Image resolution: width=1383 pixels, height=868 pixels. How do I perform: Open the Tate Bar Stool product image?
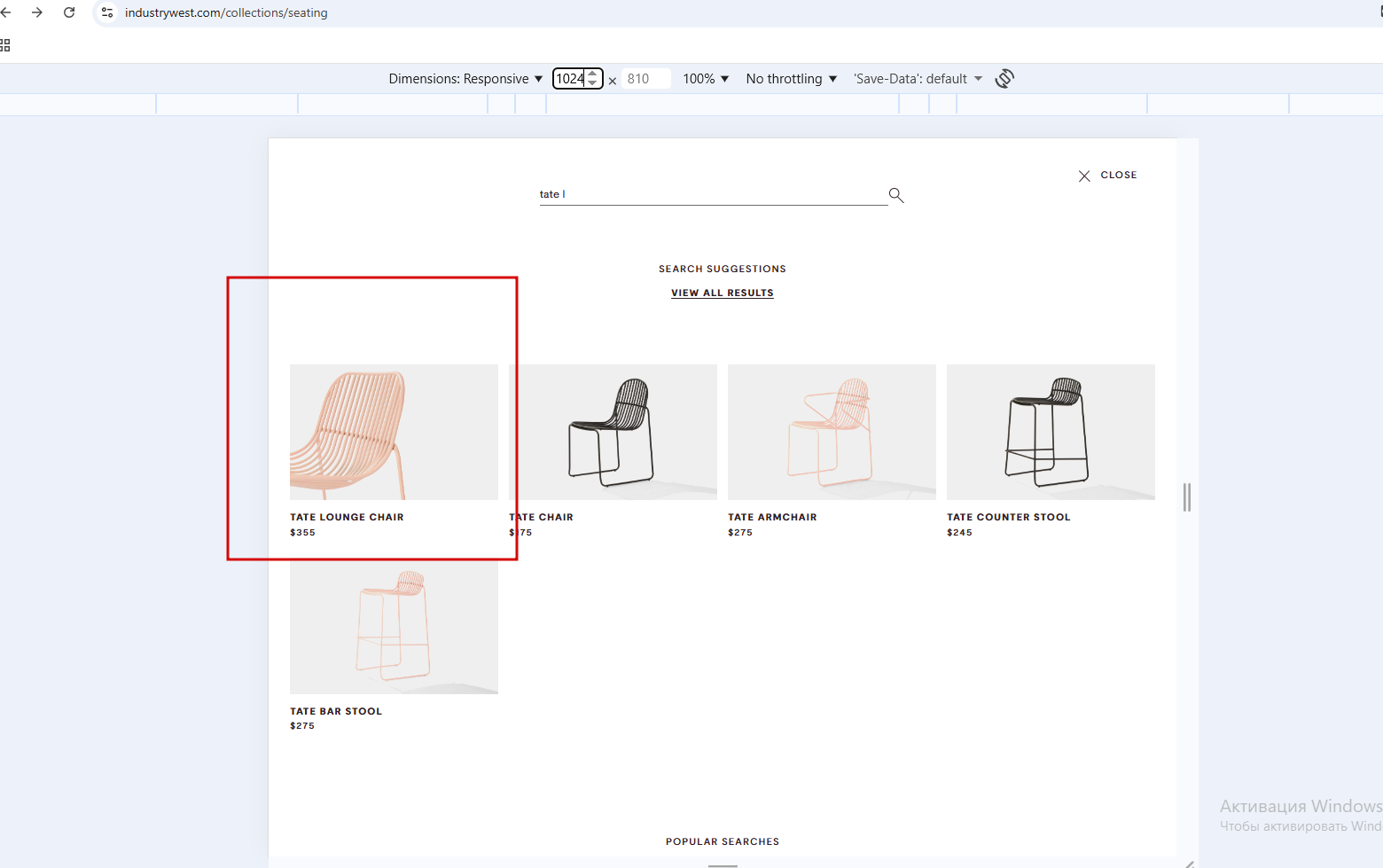coord(394,626)
